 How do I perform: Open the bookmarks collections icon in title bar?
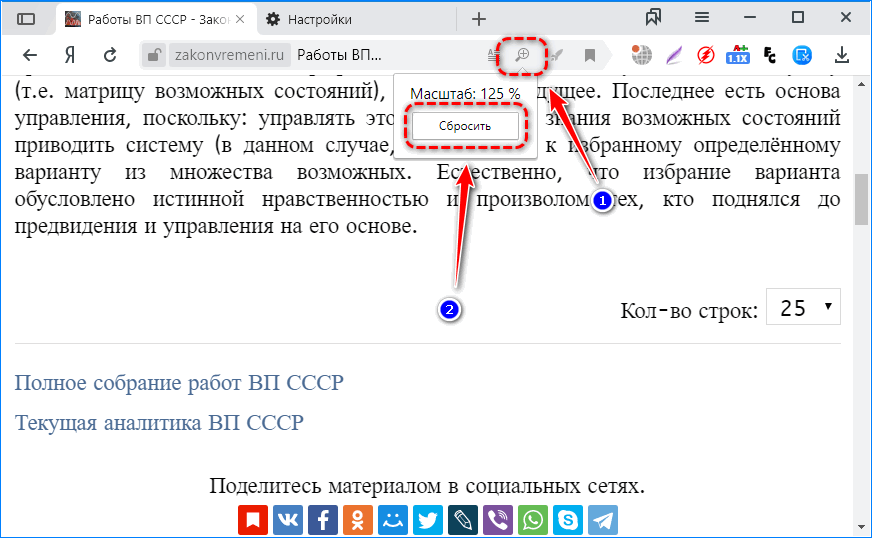pyautogui.click(x=653, y=18)
